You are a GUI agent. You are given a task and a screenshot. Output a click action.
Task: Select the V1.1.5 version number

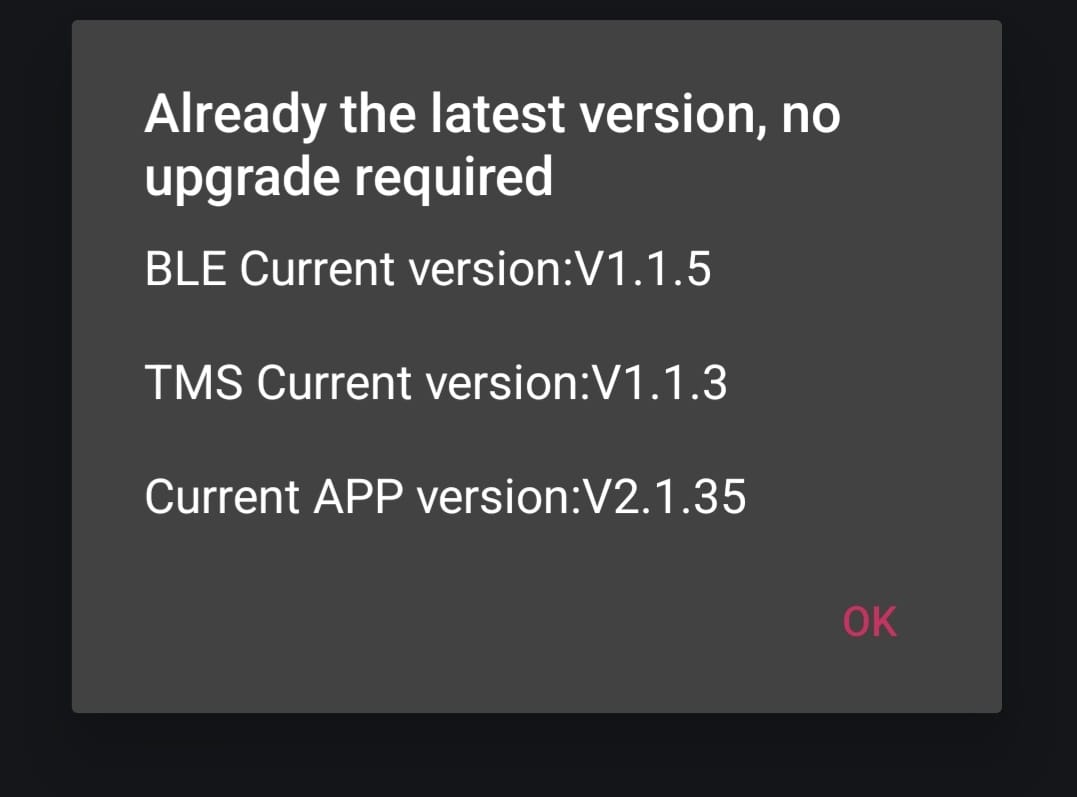click(643, 268)
